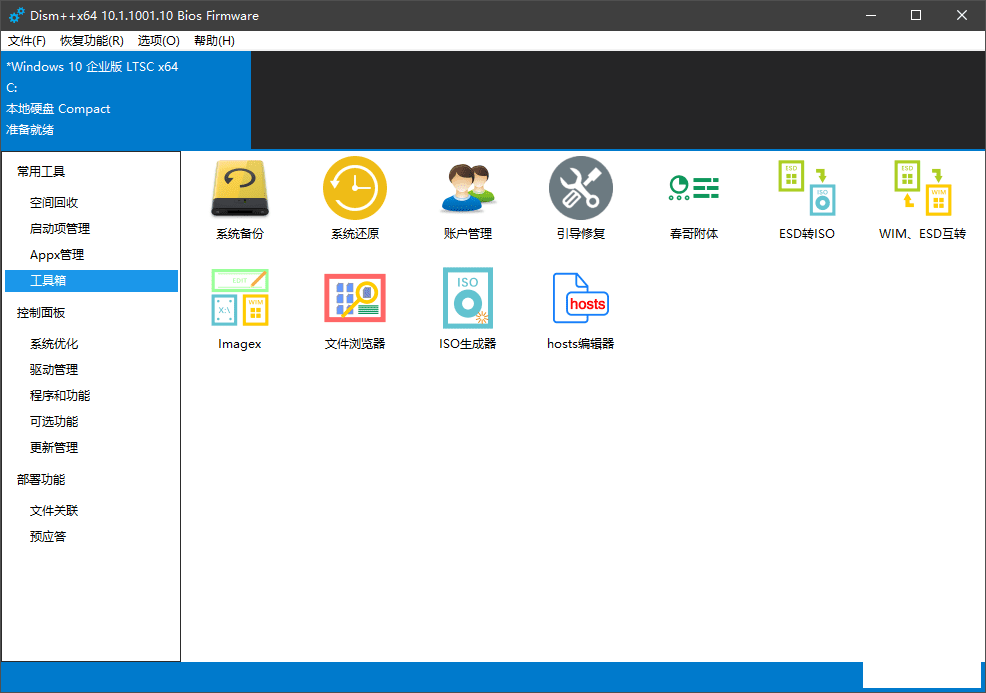Open 账户管理 account management
This screenshot has width=986, height=693.
(x=467, y=199)
